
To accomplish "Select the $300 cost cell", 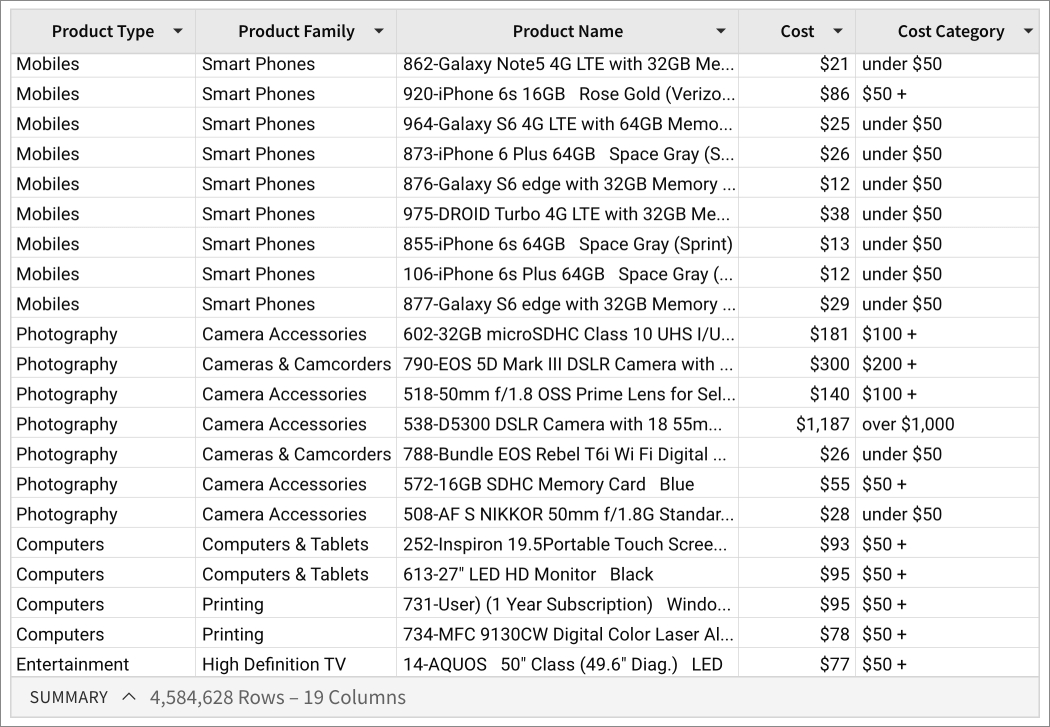I will (x=829, y=364).
